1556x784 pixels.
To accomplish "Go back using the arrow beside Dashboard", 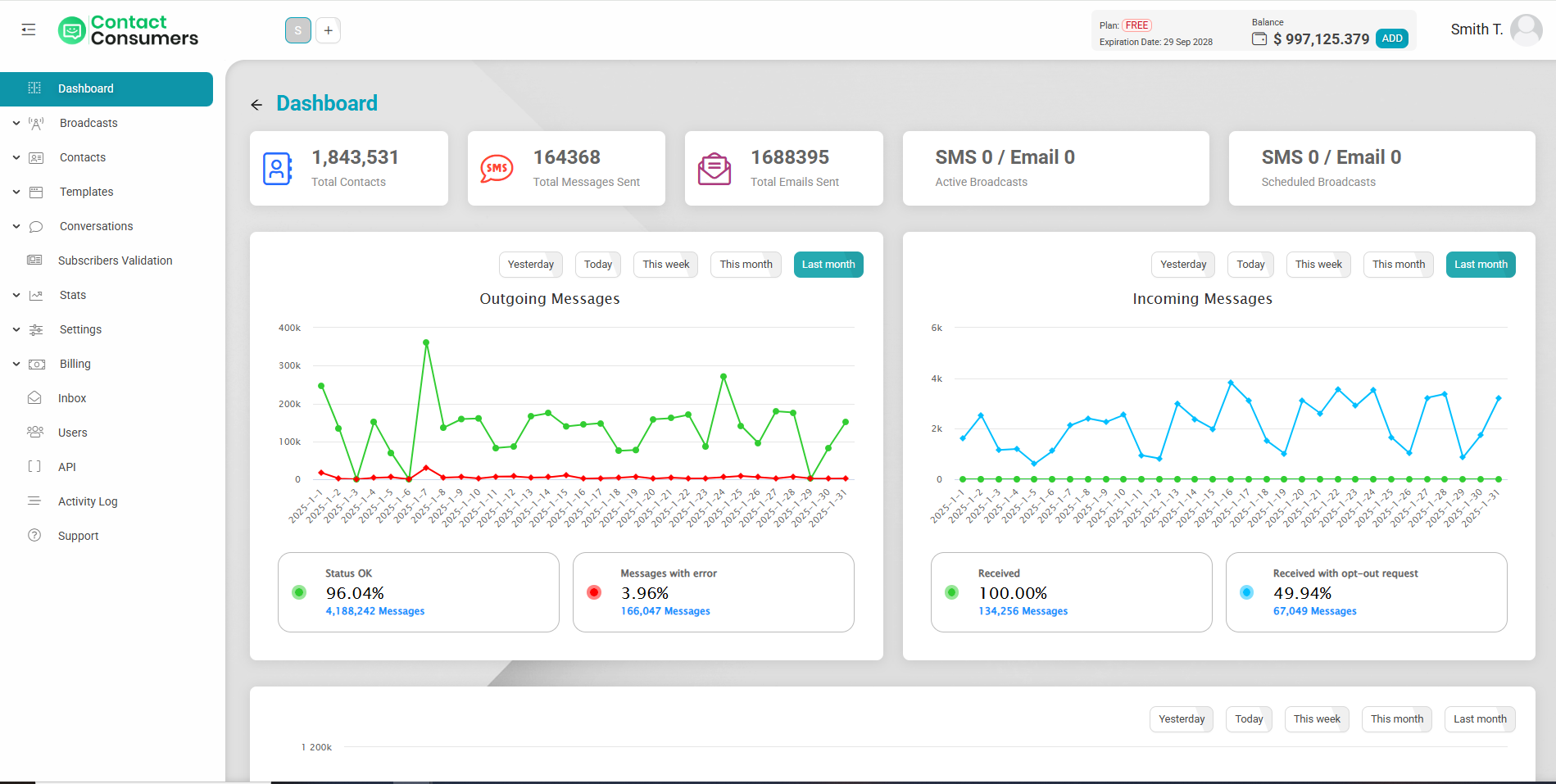I will pos(256,105).
